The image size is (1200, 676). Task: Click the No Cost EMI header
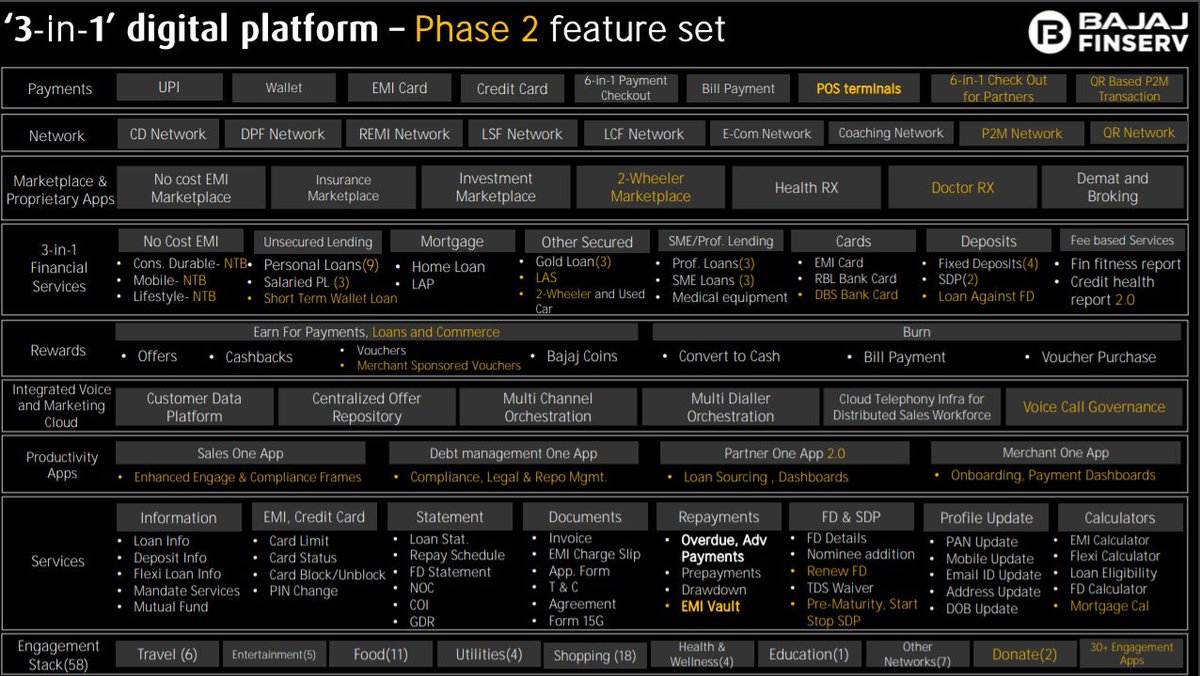click(x=181, y=240)
